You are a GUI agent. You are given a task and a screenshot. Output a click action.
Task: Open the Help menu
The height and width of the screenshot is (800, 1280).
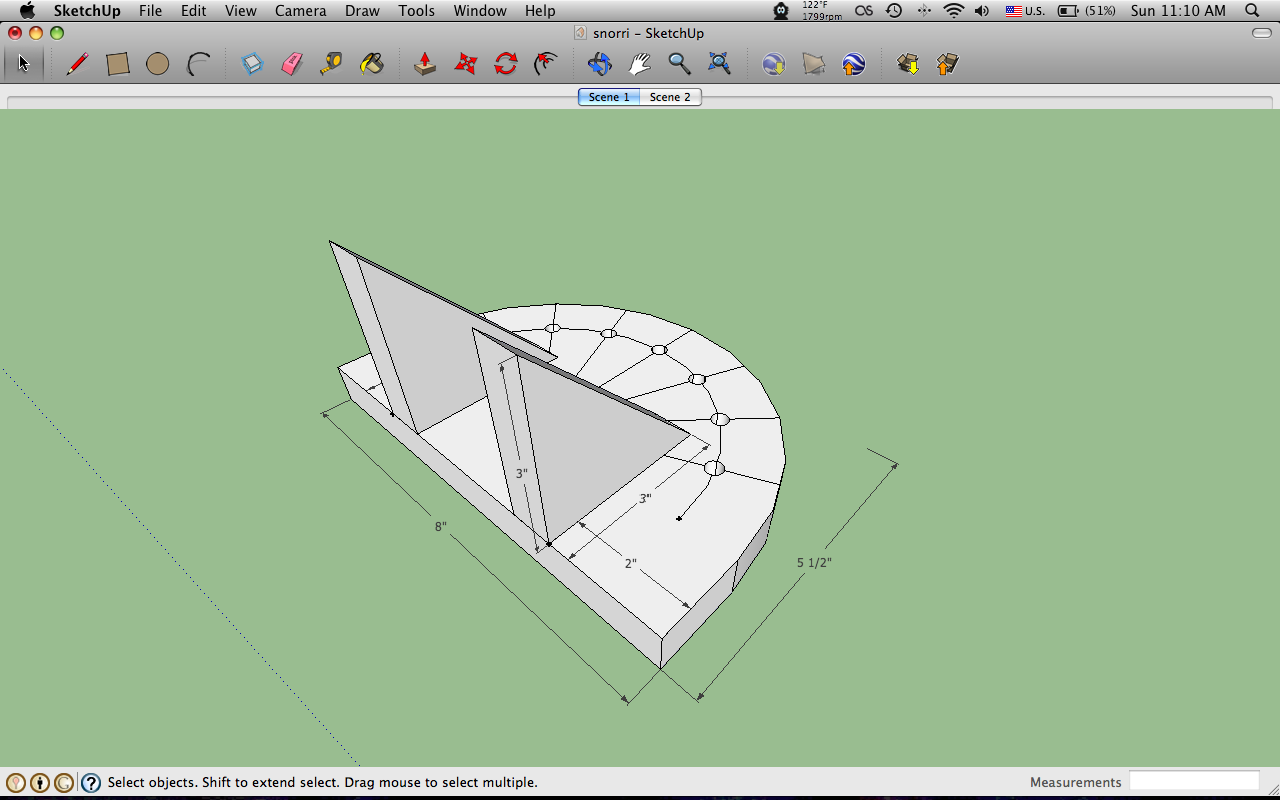540,11
